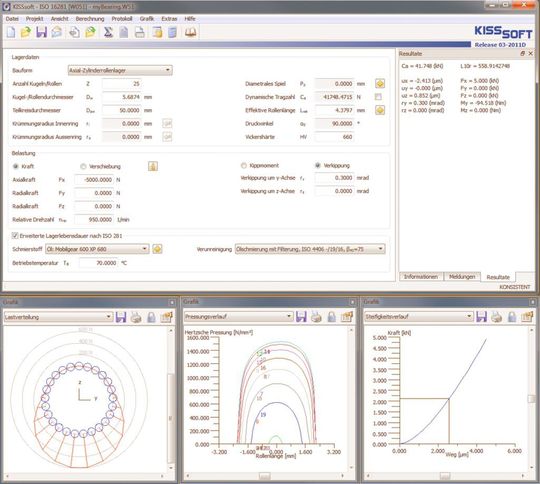This screenshot has height=484, width=540.
Task: Undock the Resultate panel
Action: point(522,53)
